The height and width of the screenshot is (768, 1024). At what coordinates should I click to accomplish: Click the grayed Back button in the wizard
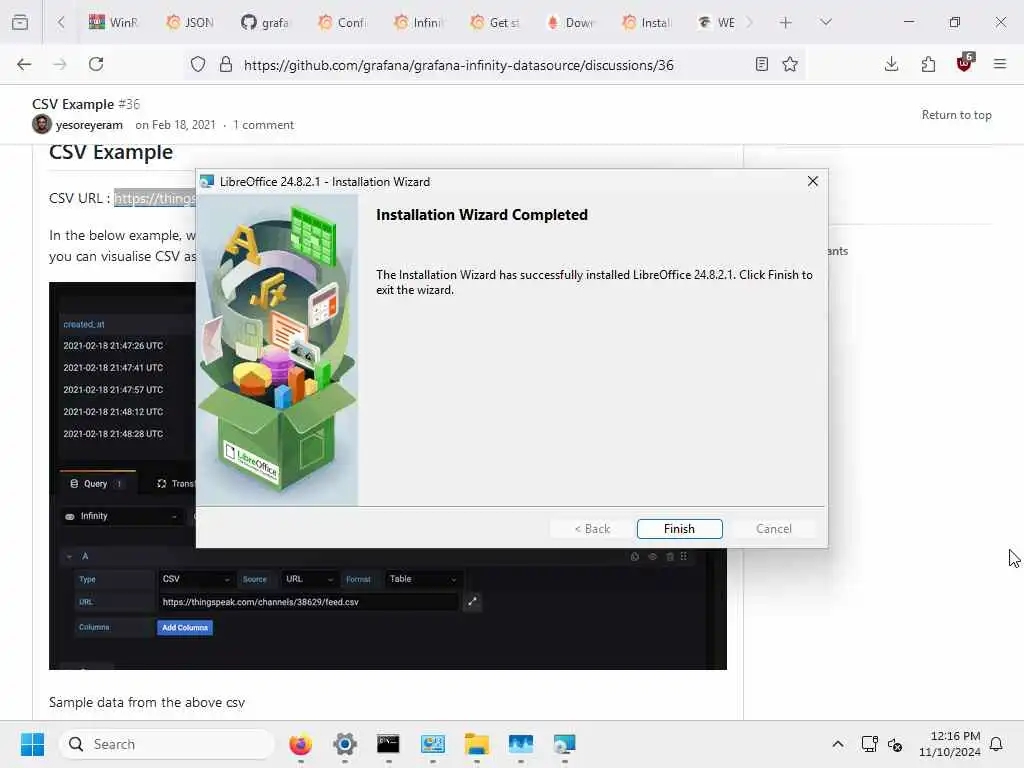(592, 528)
